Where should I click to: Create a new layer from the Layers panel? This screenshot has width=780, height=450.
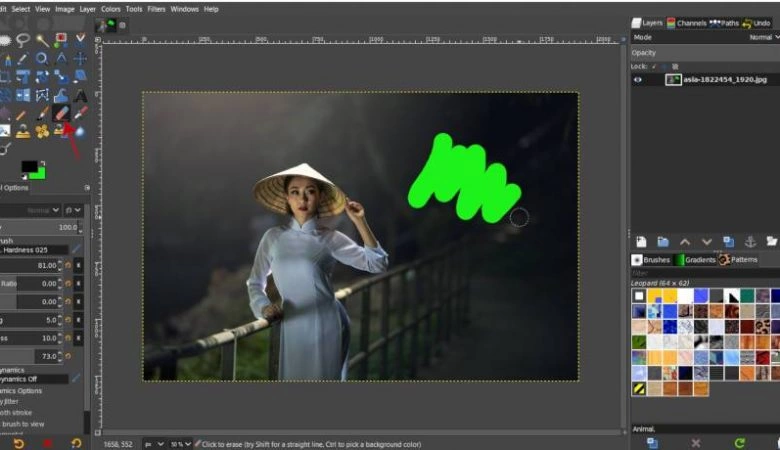click(x=641, y=242)
